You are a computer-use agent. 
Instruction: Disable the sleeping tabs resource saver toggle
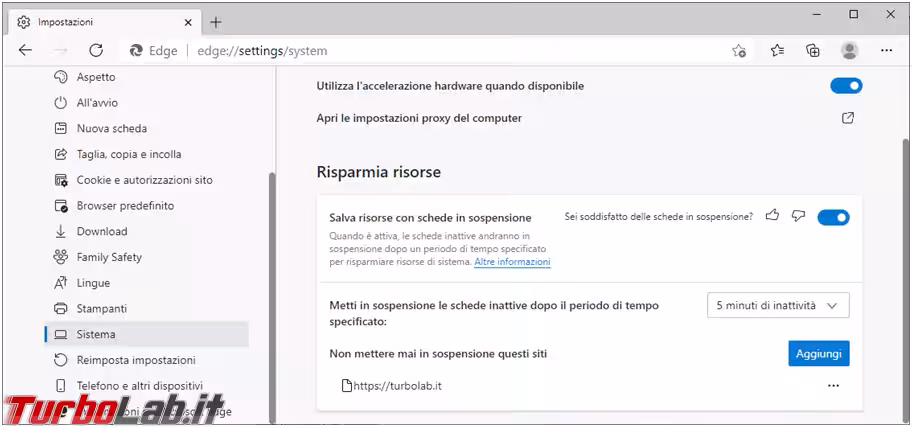[x=833, y=217]
